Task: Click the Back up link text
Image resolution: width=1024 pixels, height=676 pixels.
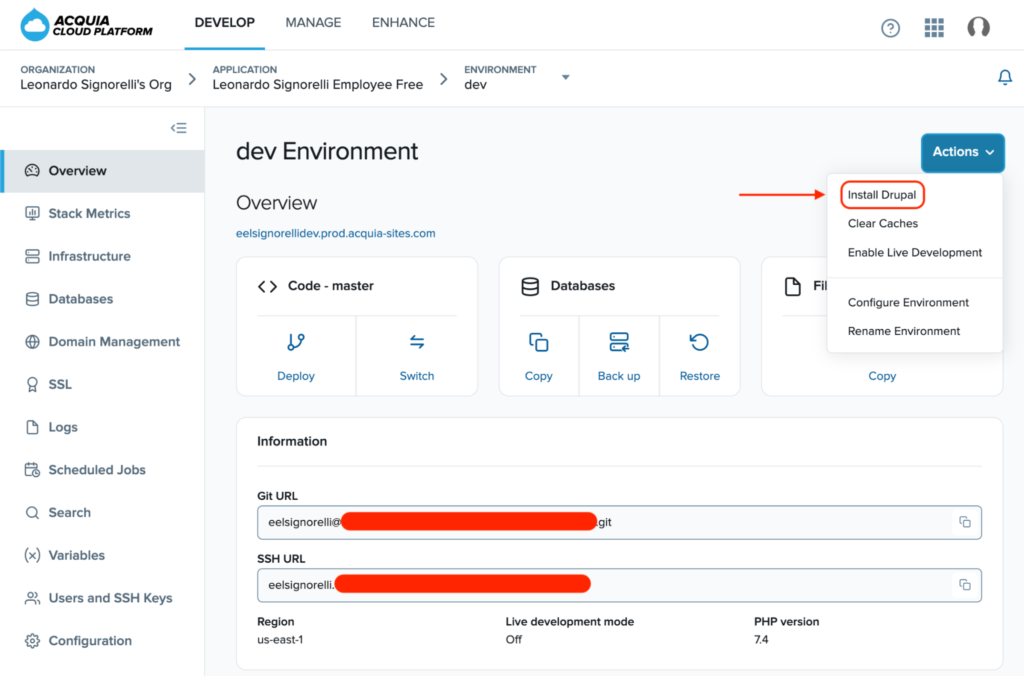Action: click(619, 376)
